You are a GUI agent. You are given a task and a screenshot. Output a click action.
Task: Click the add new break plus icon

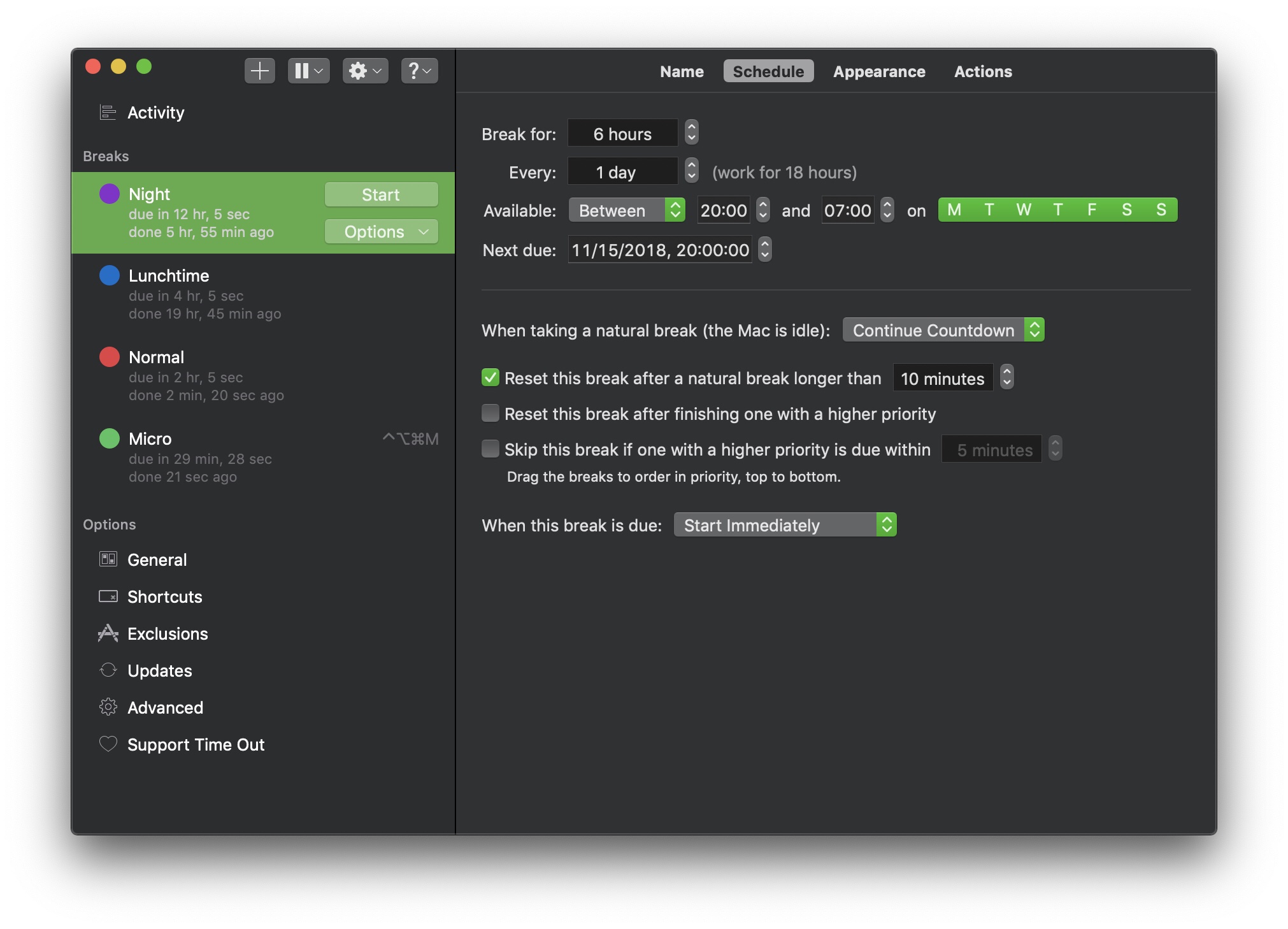[x=259, y=71]
